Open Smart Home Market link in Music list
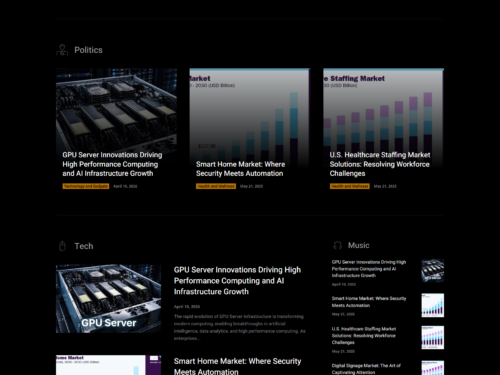 (x=369, y=302)
